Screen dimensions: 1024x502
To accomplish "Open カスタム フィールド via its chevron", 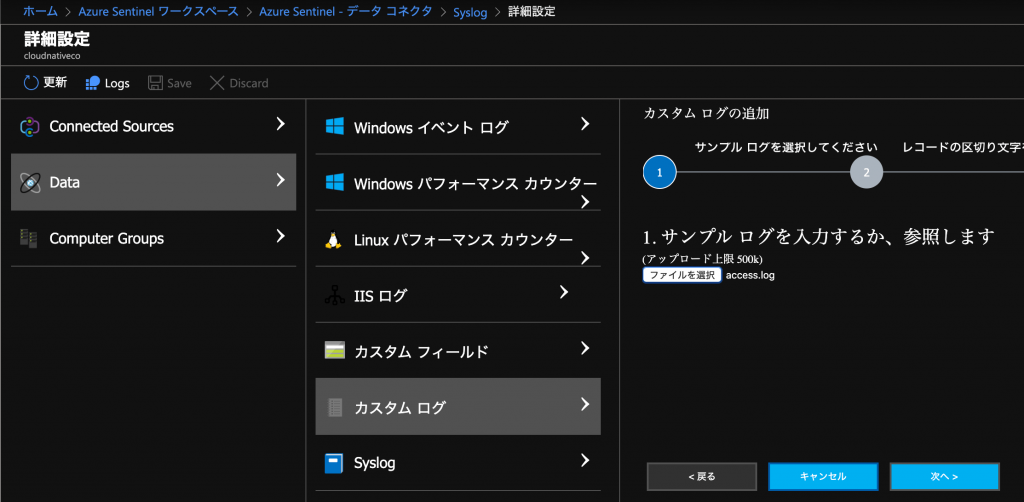I will point(585,348).
